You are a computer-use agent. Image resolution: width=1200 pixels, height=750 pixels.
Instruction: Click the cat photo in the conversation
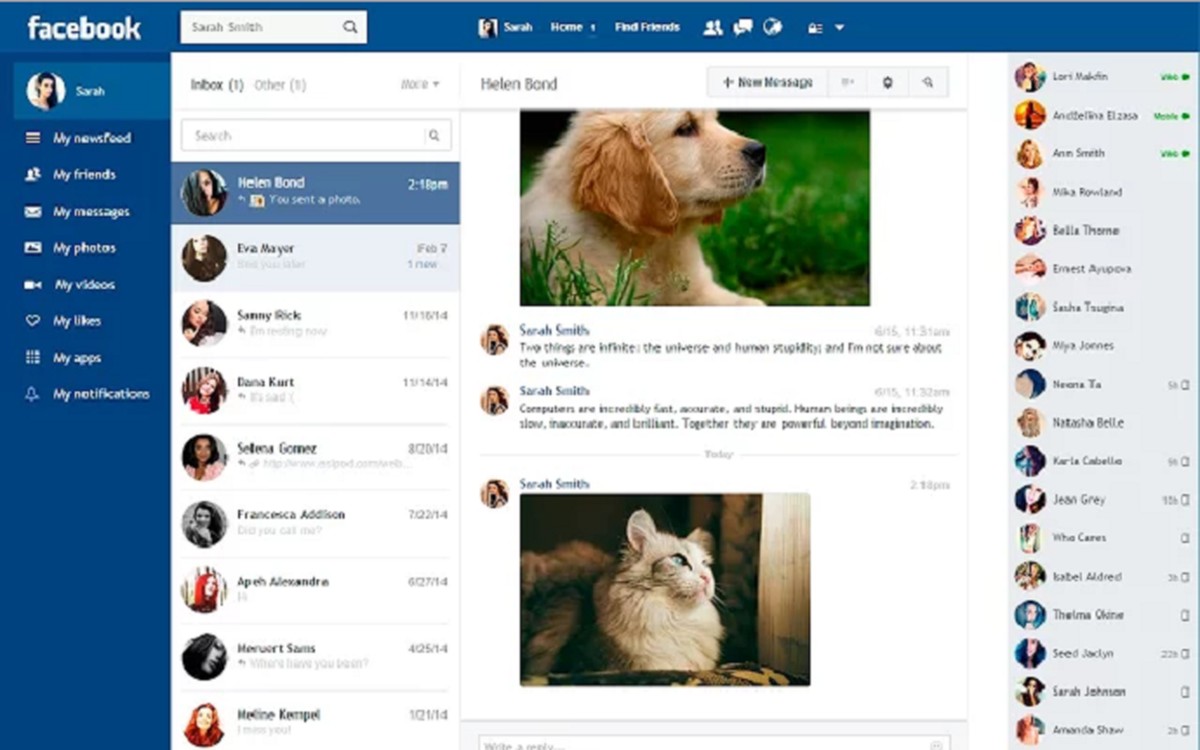click(x=663, y=590)
